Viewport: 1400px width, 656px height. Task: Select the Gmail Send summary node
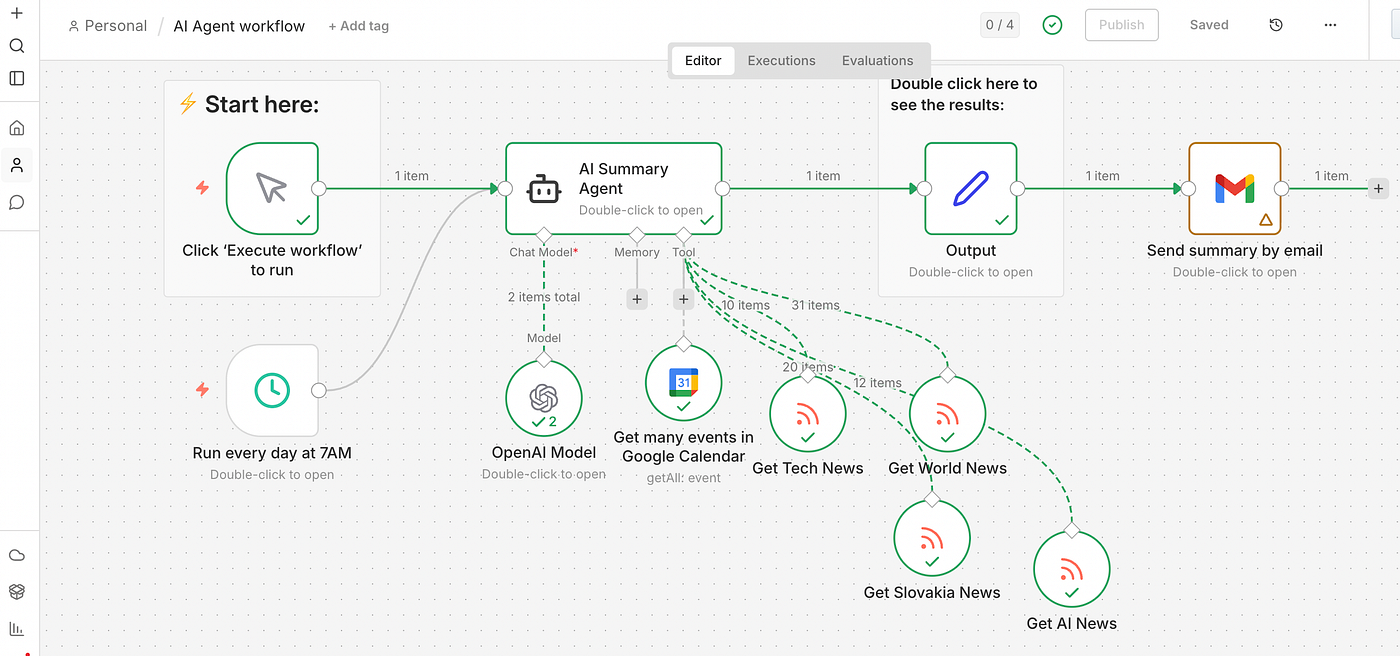click(1235, 188)
